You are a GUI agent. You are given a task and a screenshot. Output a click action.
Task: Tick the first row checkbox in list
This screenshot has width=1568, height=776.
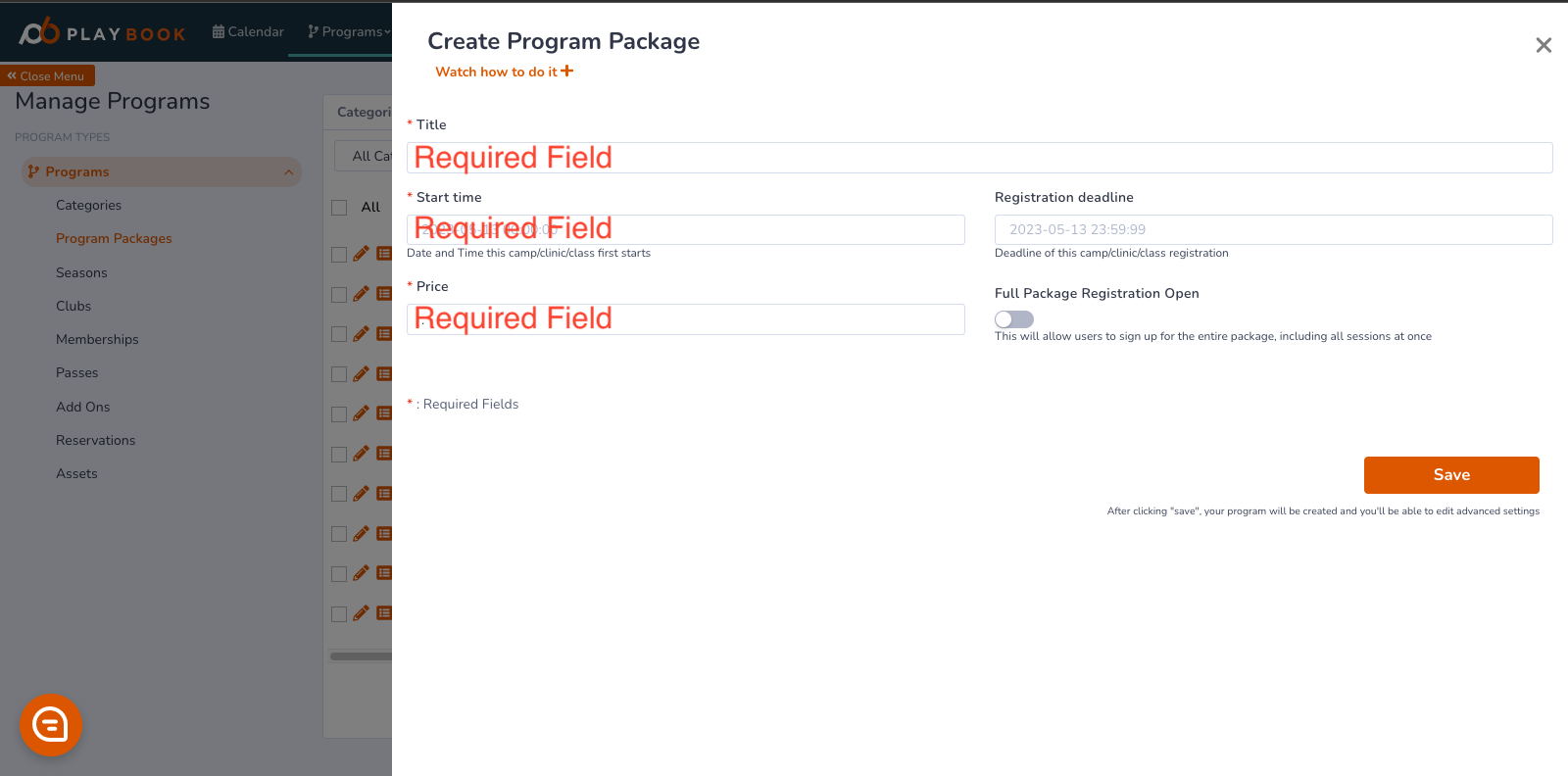339,255
